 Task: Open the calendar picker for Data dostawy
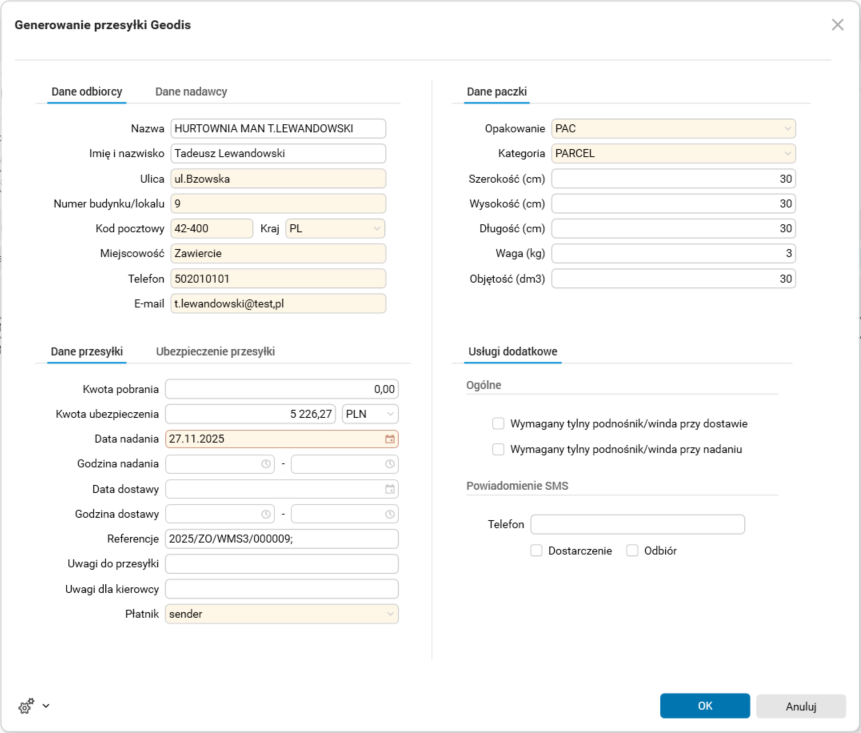390,489
